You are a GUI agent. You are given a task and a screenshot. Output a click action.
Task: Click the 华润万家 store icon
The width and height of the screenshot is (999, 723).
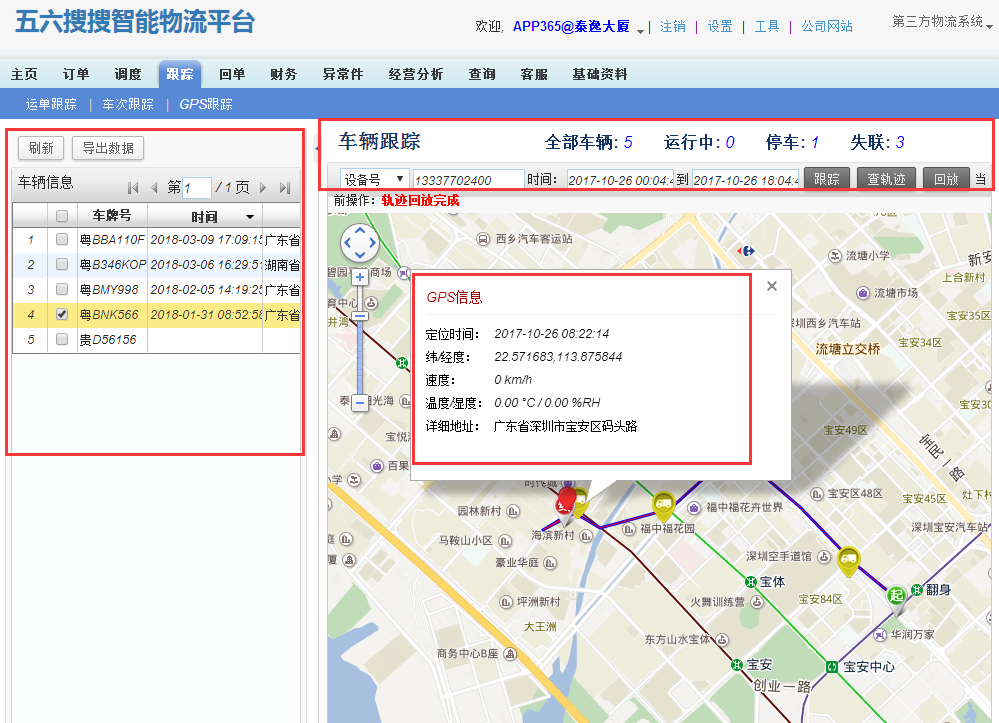(880, 634)
